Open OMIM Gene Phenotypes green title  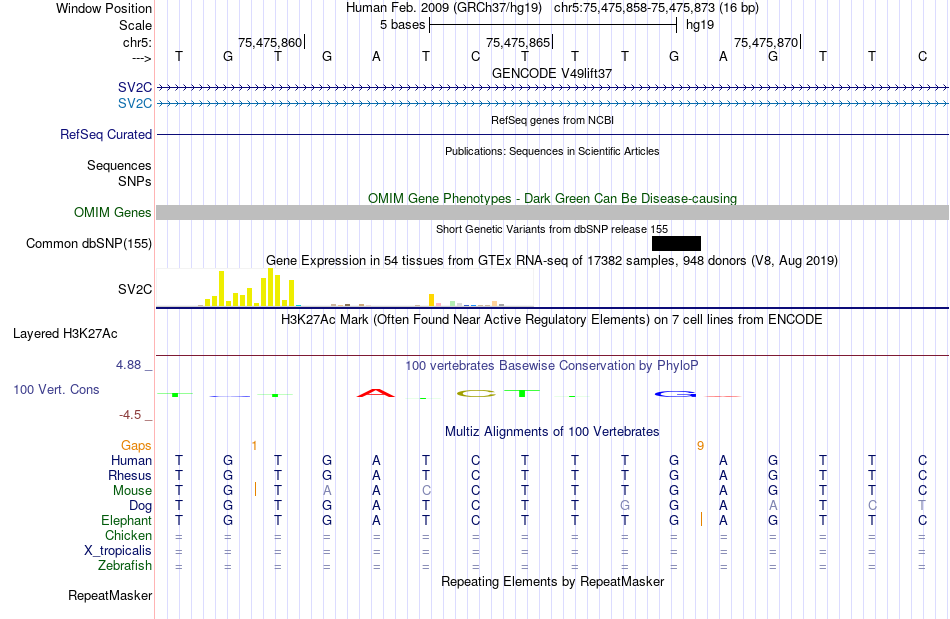552,199
